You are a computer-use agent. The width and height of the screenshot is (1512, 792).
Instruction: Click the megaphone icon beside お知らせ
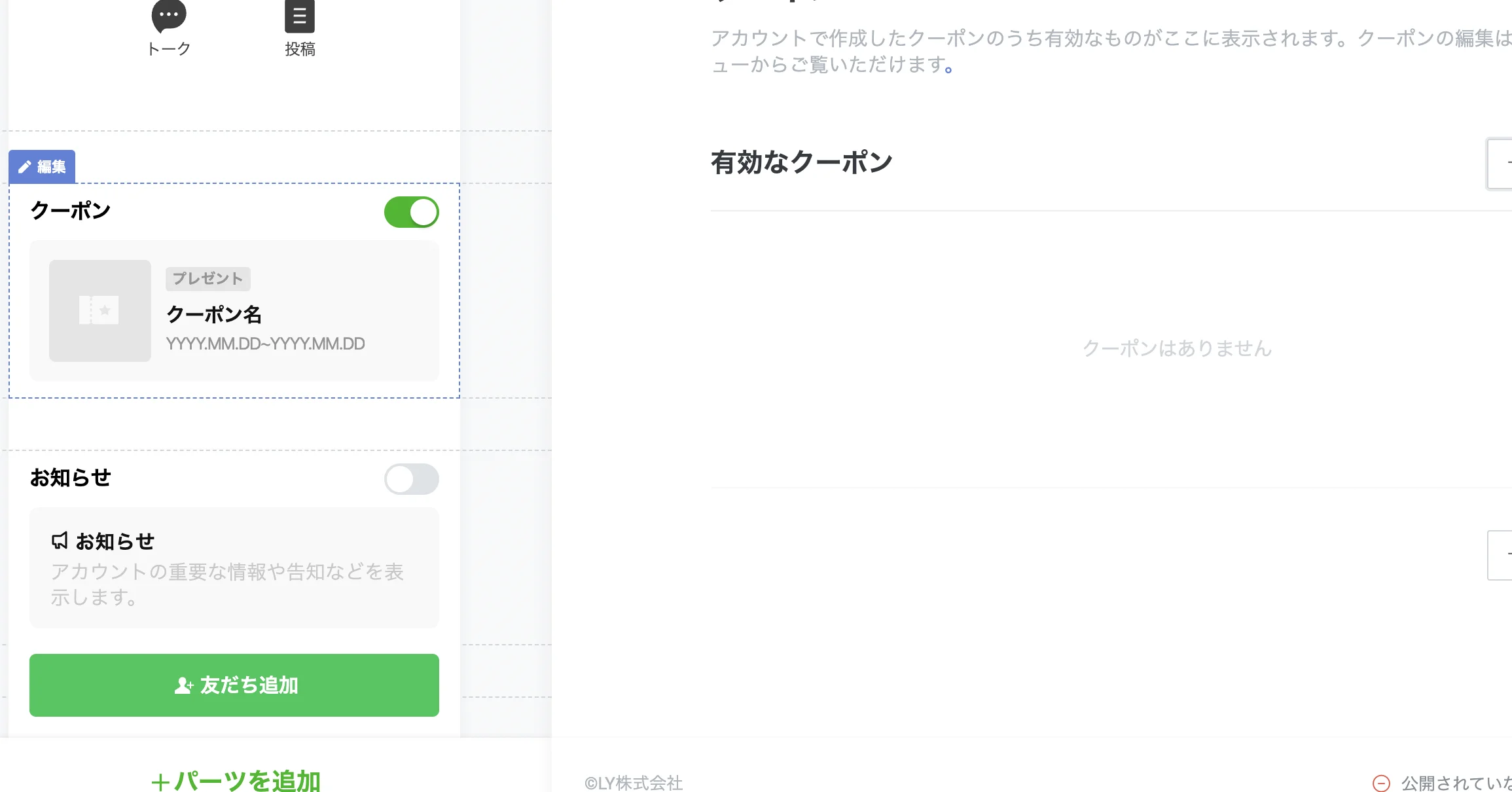pos(60,541)
